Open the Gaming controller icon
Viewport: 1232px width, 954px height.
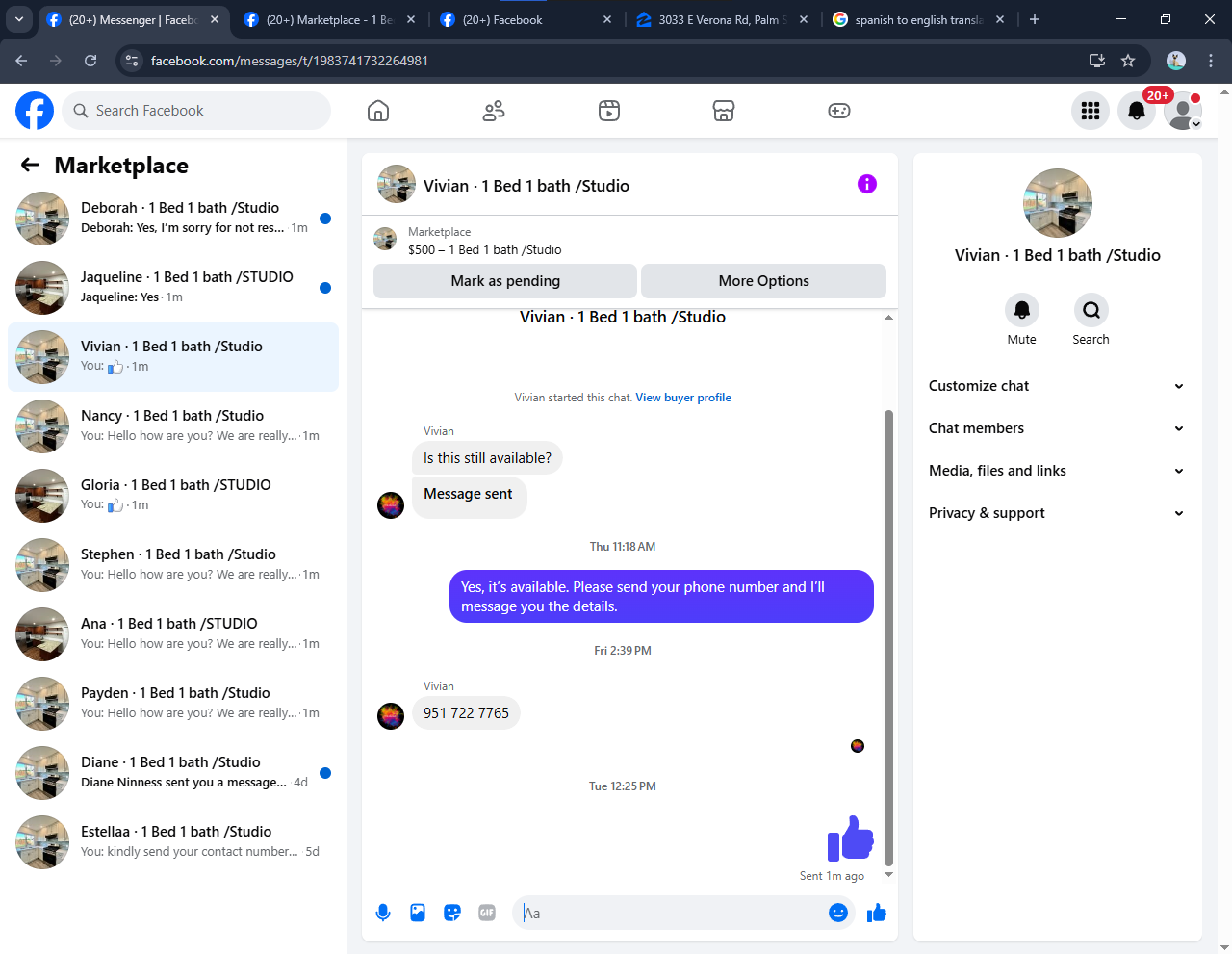(x=839, y=111)
